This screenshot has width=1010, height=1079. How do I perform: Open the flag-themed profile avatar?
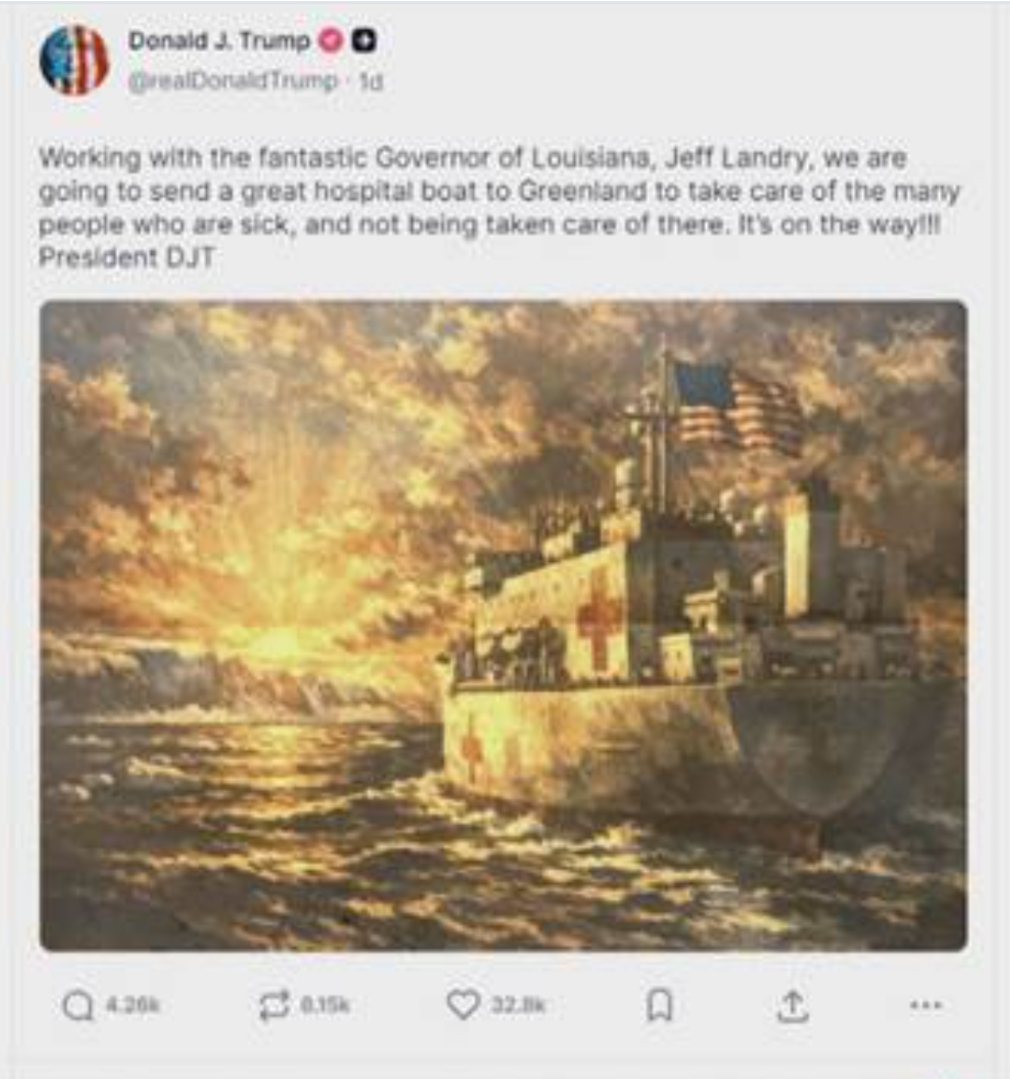(x=75, y=59)
